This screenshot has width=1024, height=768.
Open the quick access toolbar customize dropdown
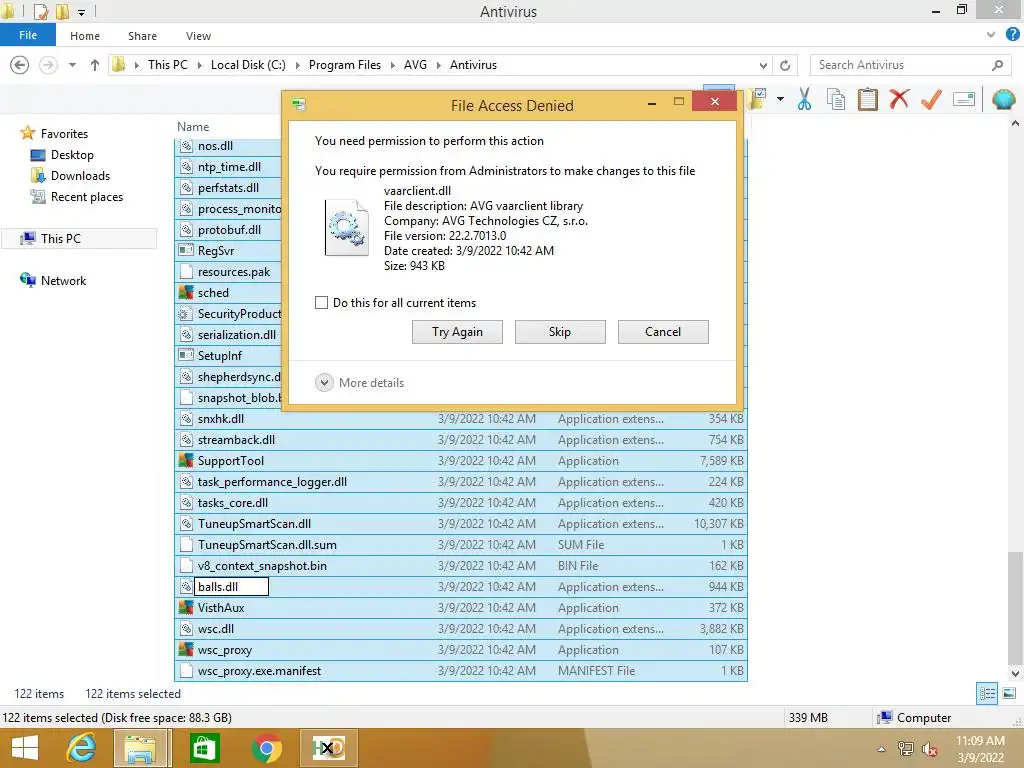click(81, 12)
